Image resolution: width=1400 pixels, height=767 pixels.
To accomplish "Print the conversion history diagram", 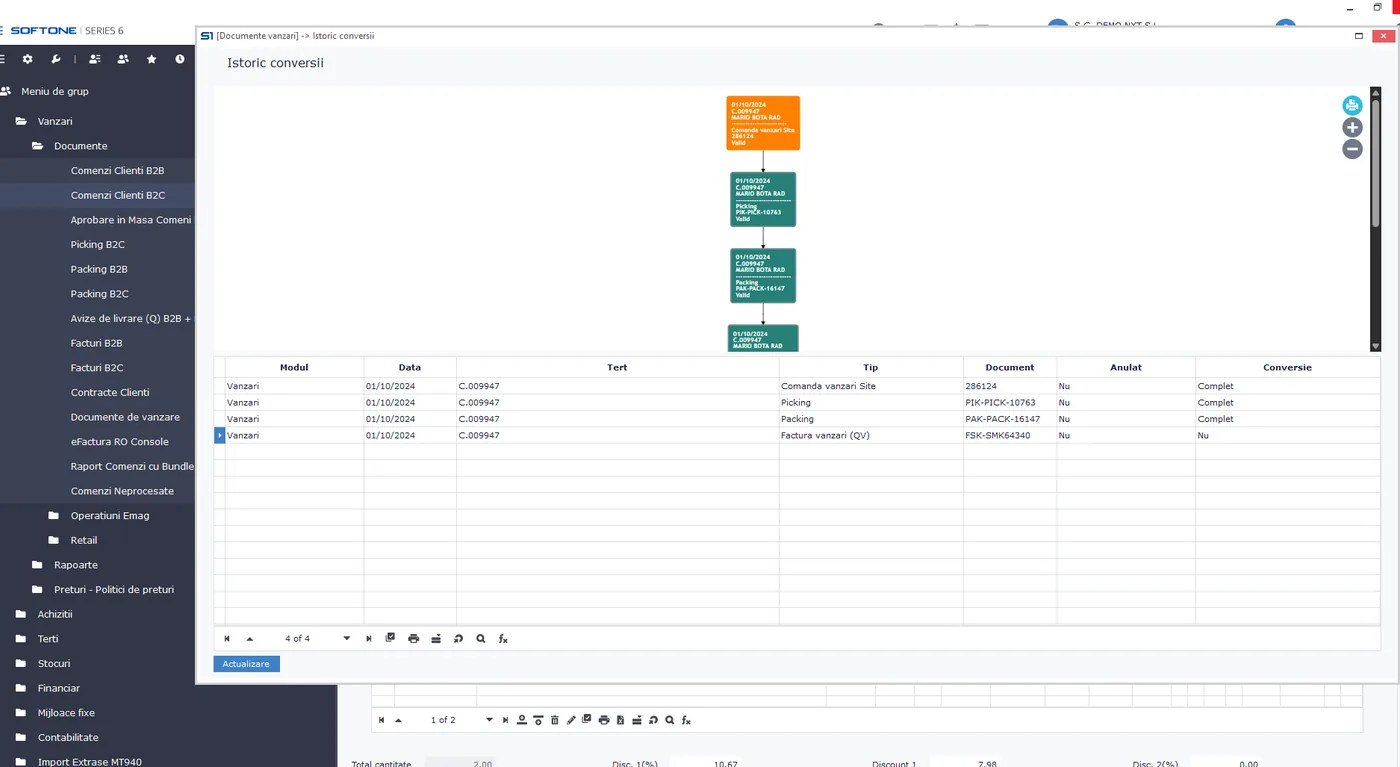I will point(1352,106).
